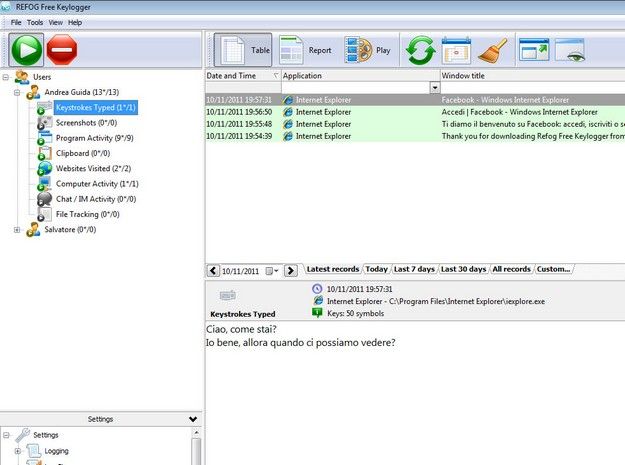Open the View menu
Viewport: 625px width, 465px height.
point(56,22)
